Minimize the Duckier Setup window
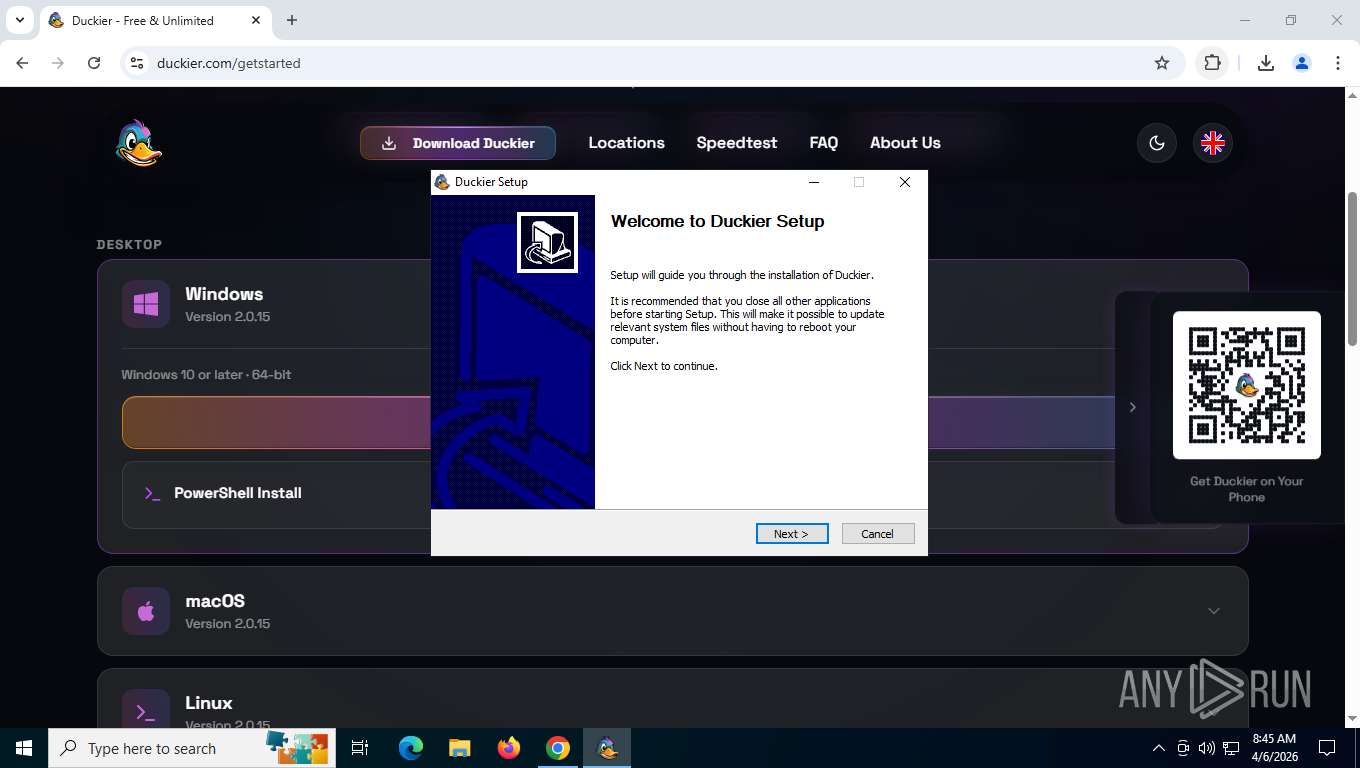This screenshot has height=768, width=1360. tap(814, 182)
